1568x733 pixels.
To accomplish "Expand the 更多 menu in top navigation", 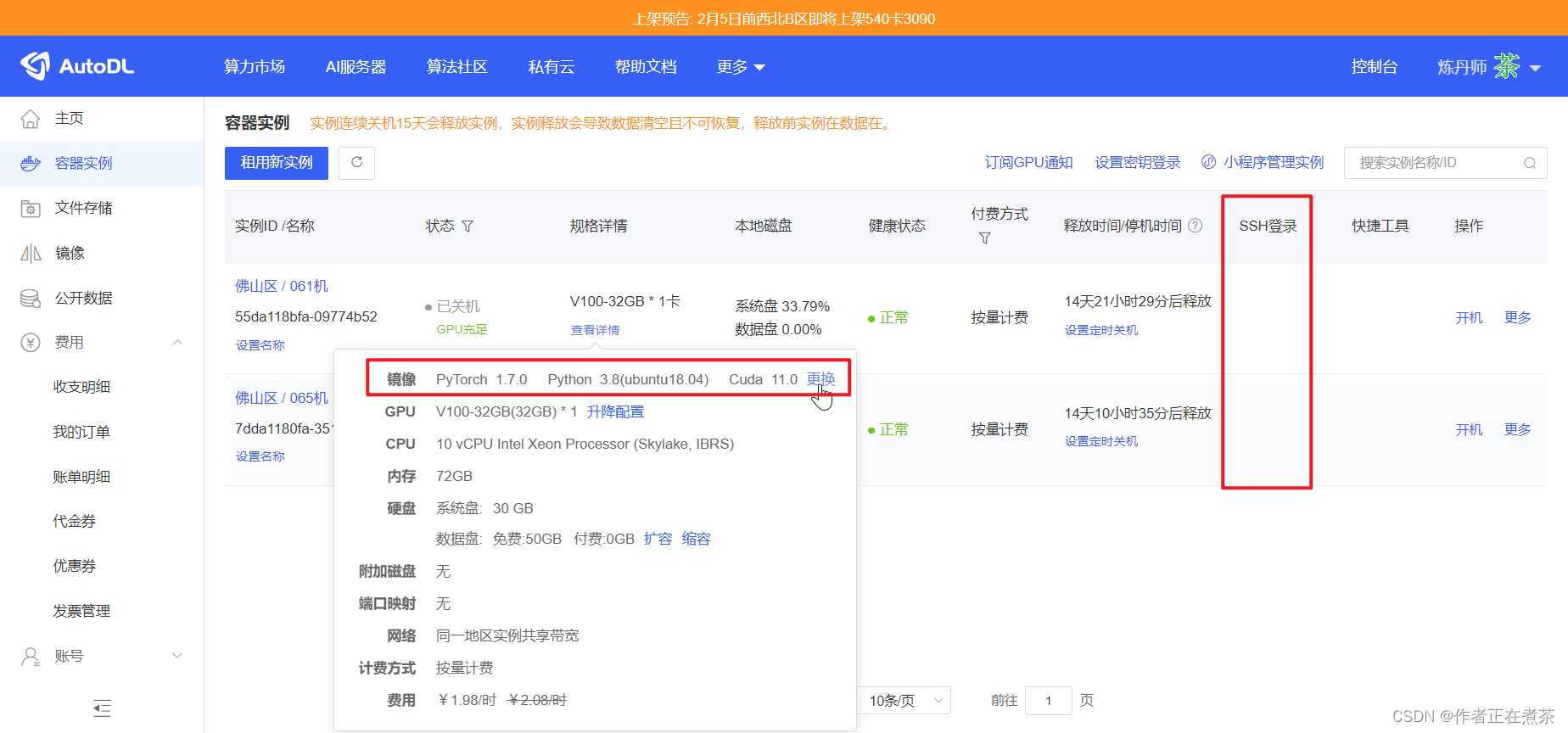I will 741,67.
